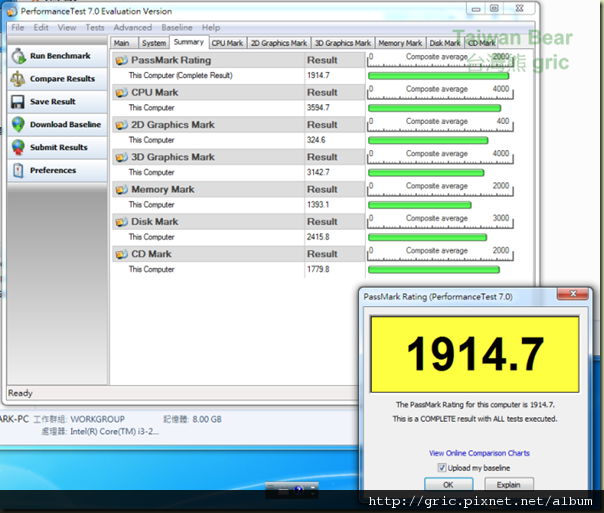Open the Edit menu
This screenshot has width=604, height=513.
(41, 27)
